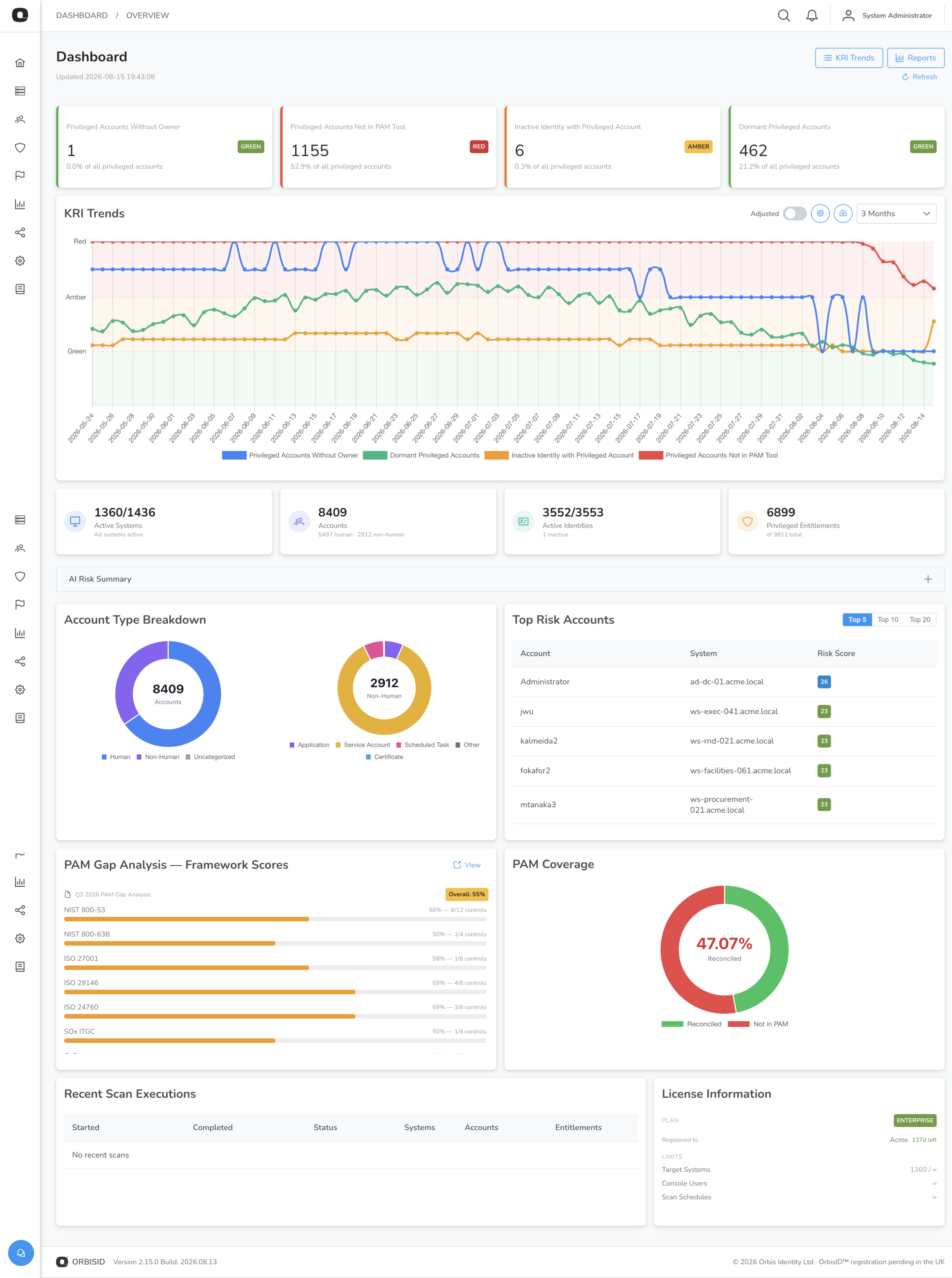Expand the AI Risk Summary plus icon
The image size is (952, 1278).
928,579
